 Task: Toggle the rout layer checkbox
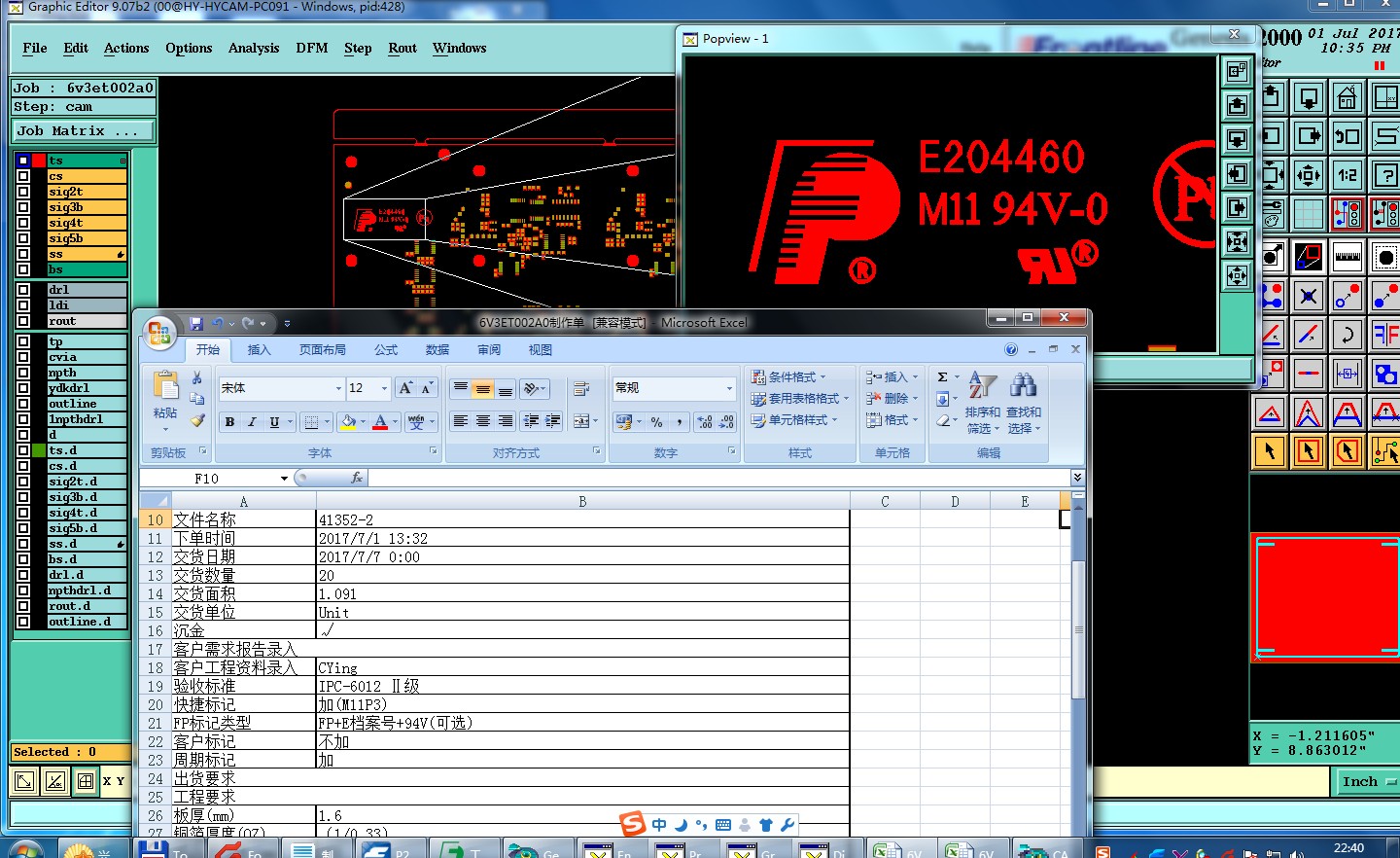tap(23, 321)
